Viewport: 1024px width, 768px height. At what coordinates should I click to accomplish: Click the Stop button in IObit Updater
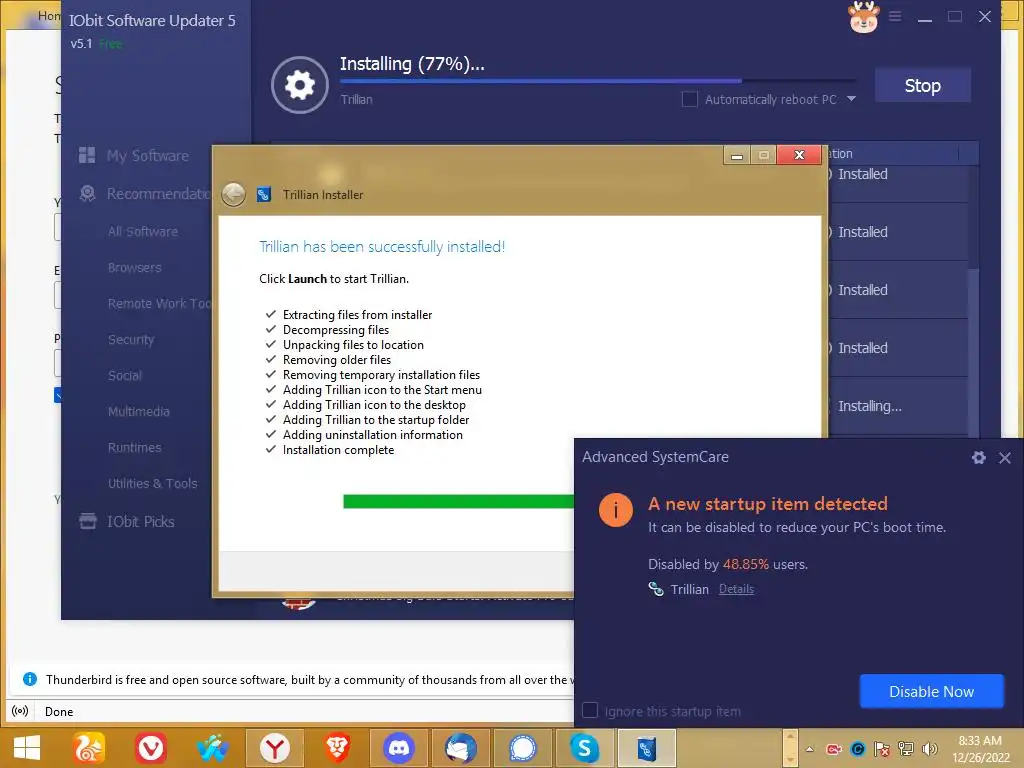pos(922,86)
